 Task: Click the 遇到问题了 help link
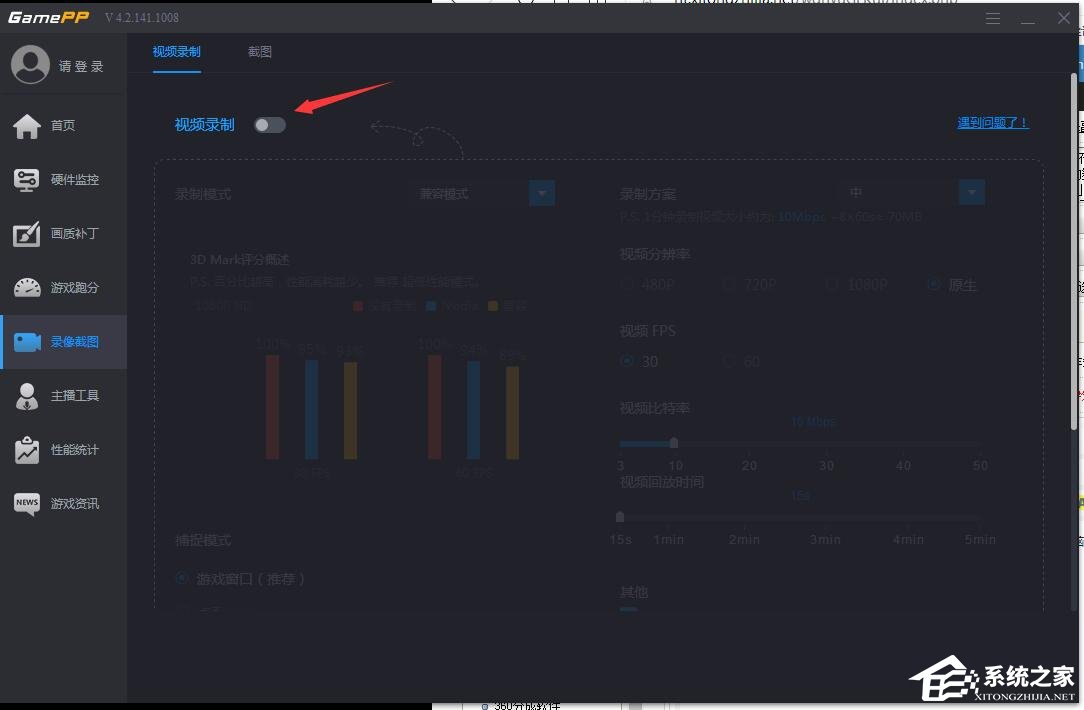tap(993, 122)
